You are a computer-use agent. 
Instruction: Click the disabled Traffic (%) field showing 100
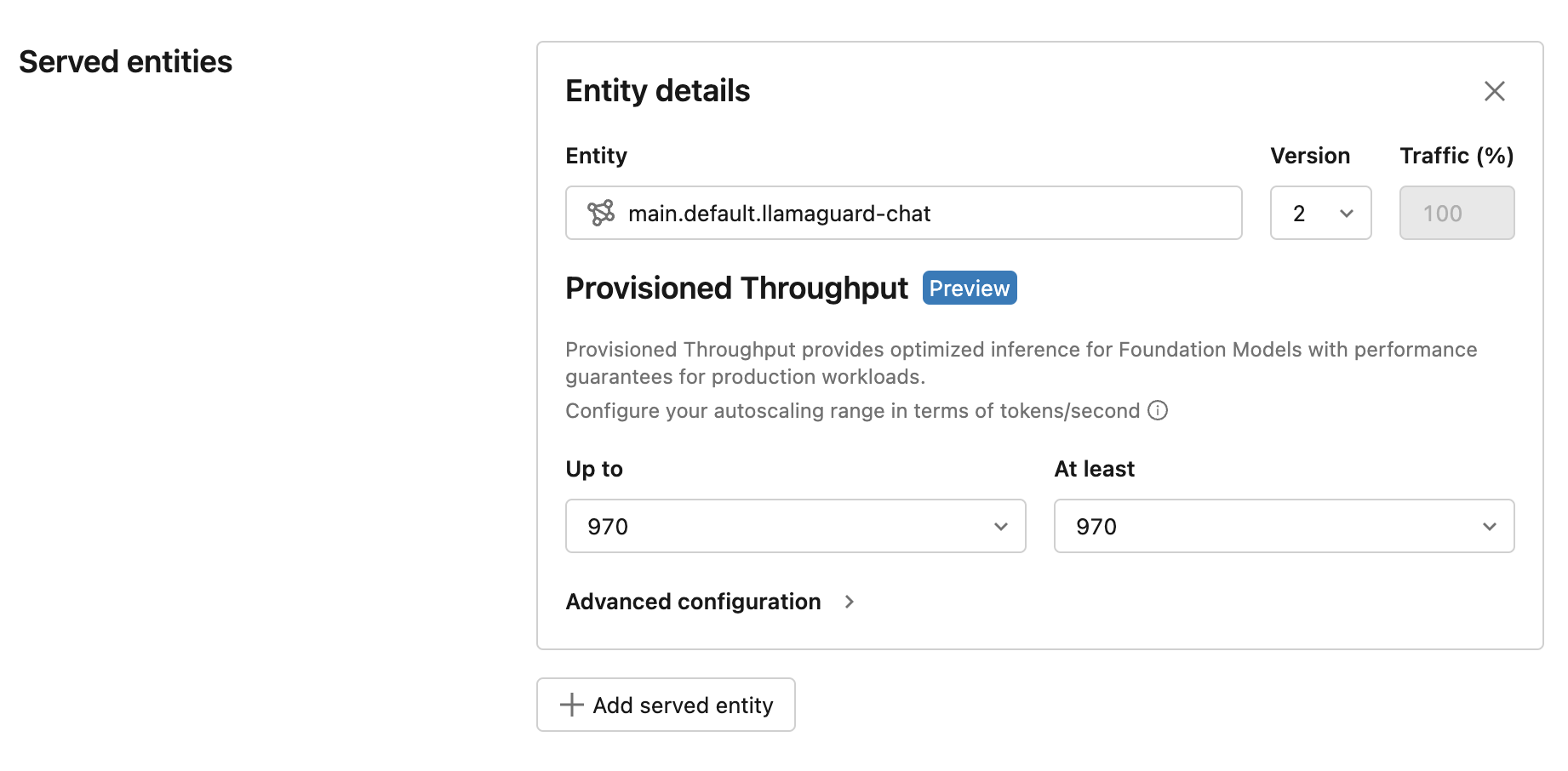click(x=1456, y=213)
